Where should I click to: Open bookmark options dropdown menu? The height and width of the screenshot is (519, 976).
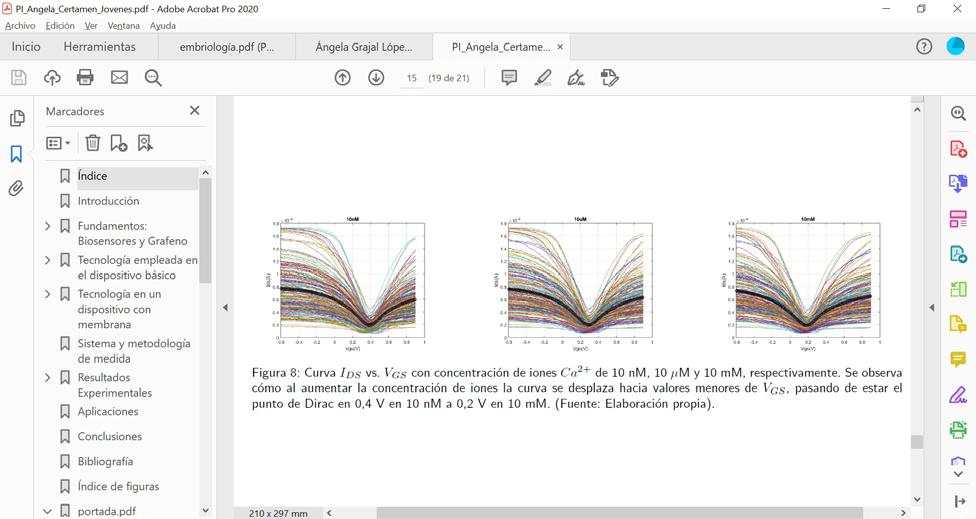pyautogui.click(x=58, y=143)
